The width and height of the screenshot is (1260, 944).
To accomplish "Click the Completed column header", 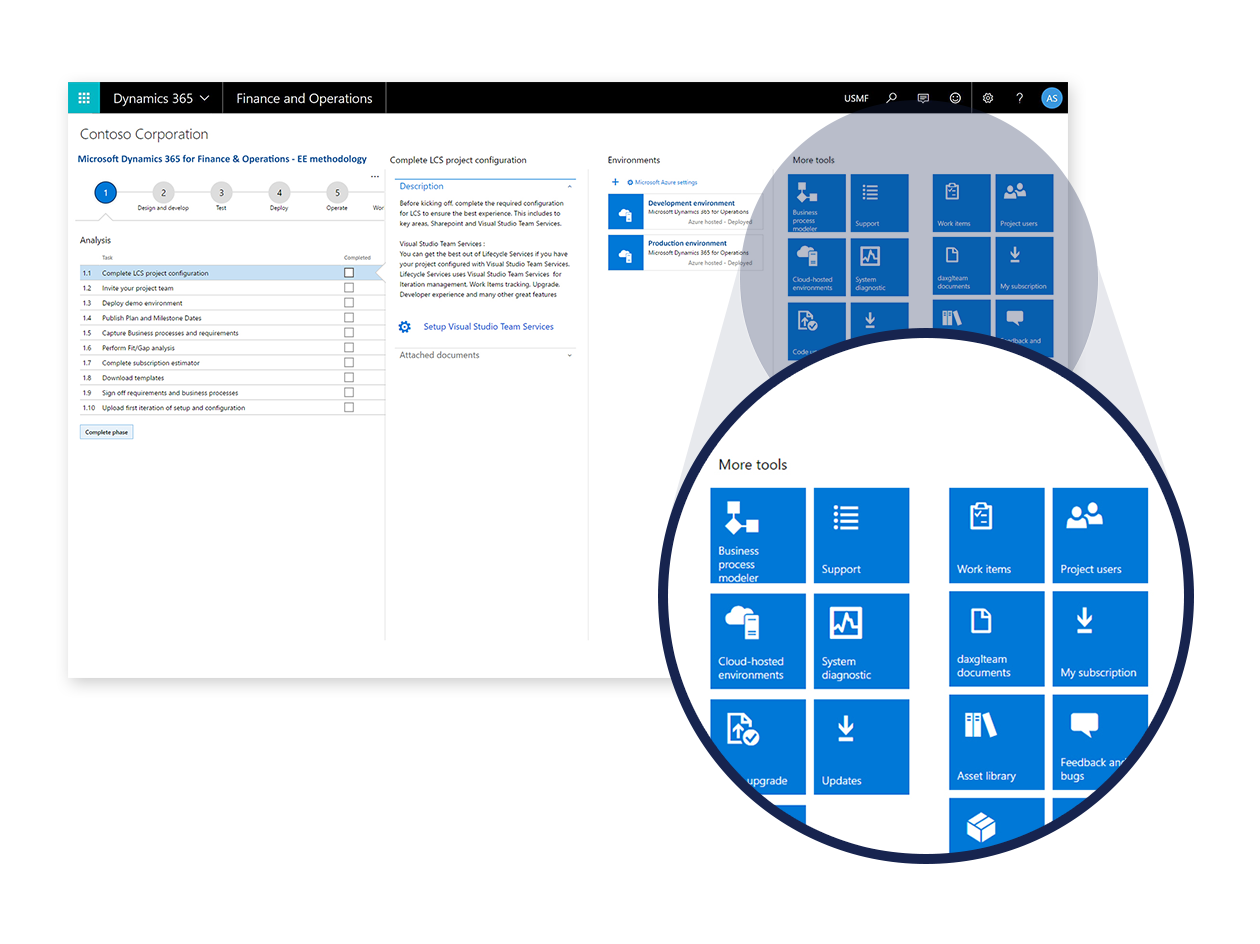I will (x=357, y=258).
